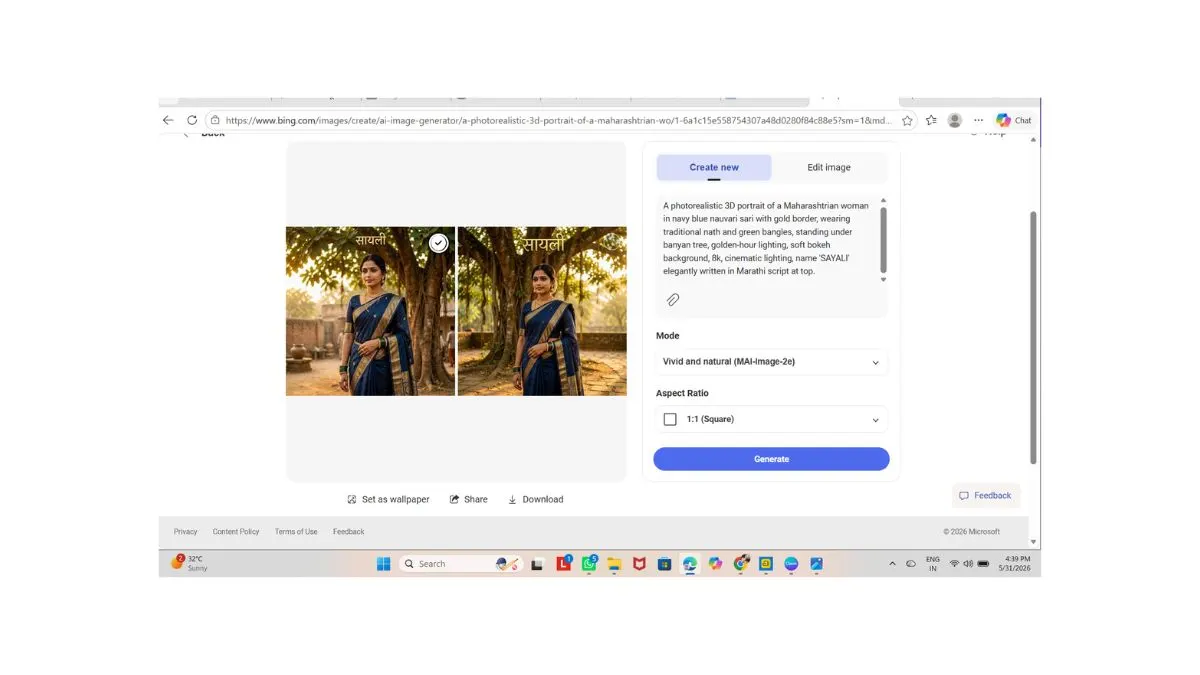Open the footer Feedback link
Screen dimensions: 1200x675
tap(349, 532)
